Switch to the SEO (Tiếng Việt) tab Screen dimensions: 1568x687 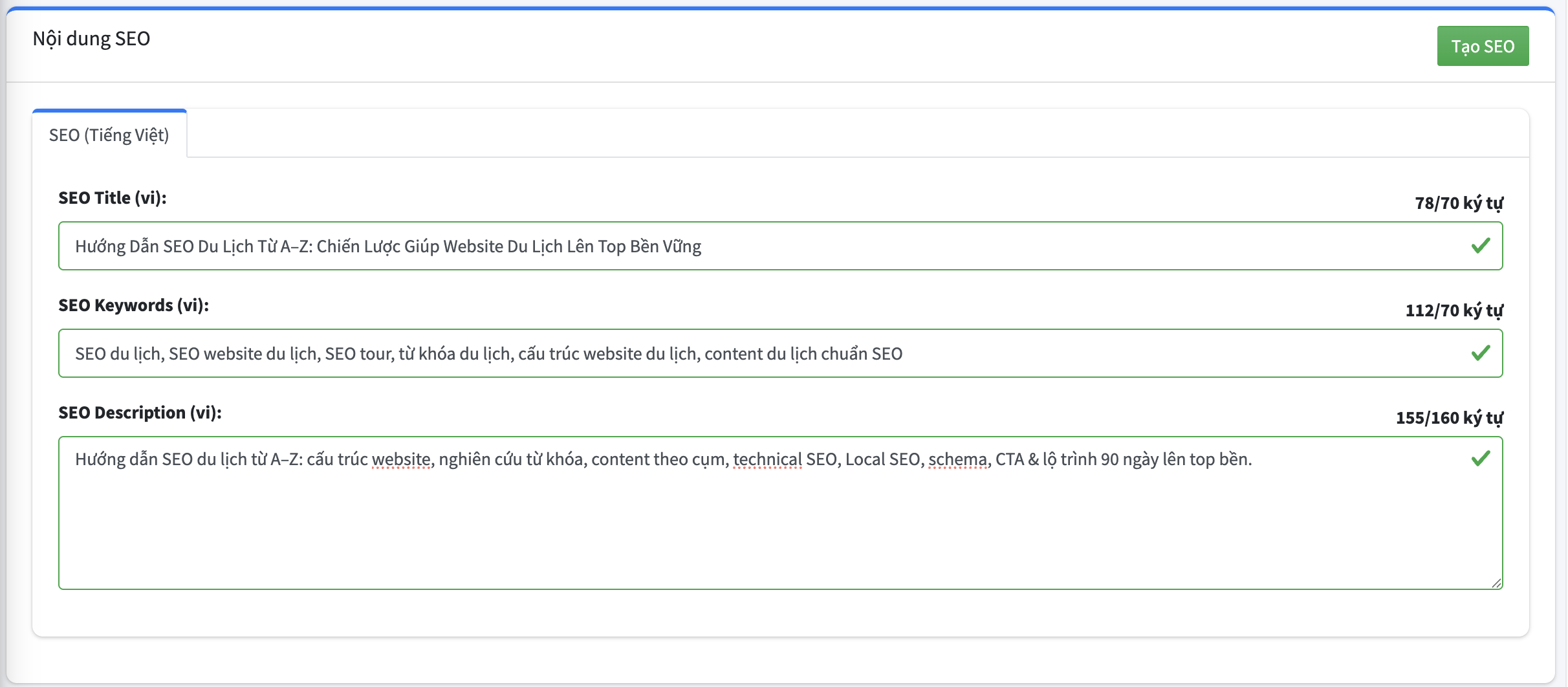pyautogui.click(x=109, y=135)
